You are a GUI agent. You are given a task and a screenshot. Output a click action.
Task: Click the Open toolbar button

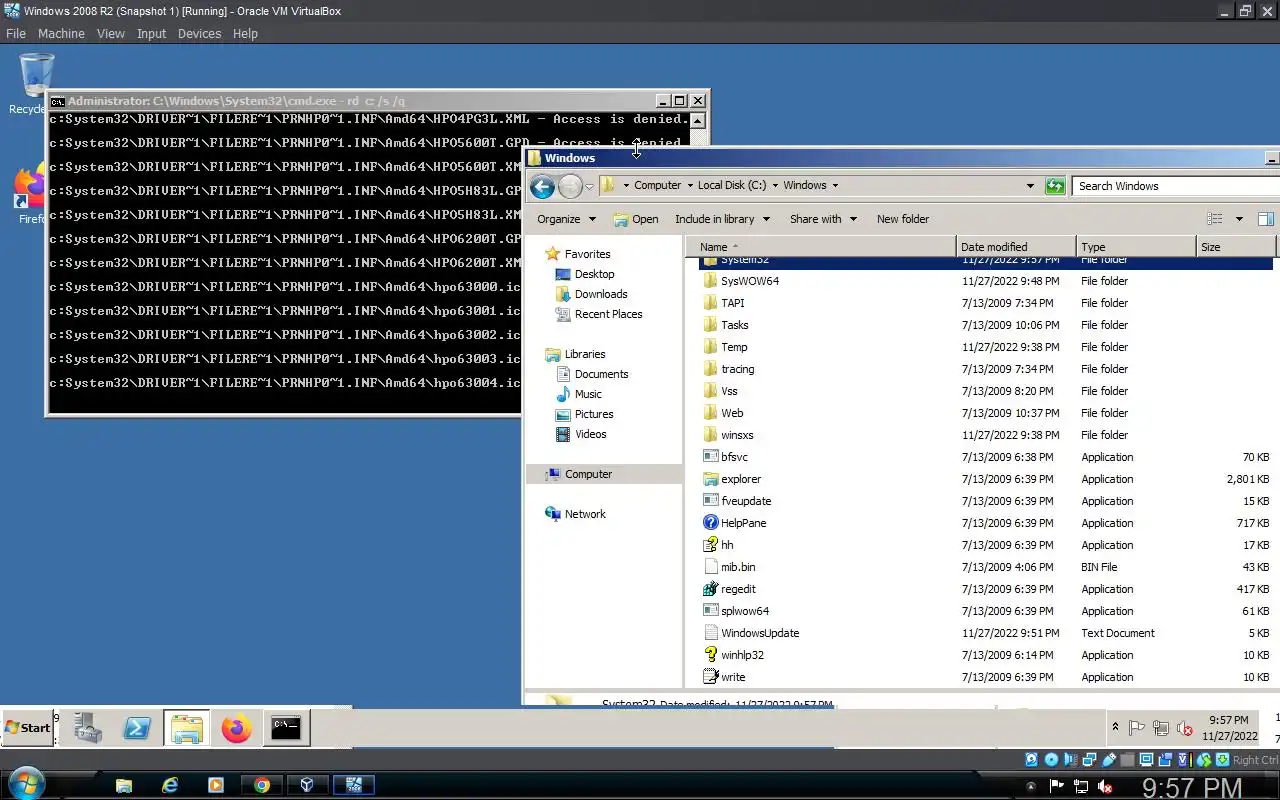tap(636, 219)
